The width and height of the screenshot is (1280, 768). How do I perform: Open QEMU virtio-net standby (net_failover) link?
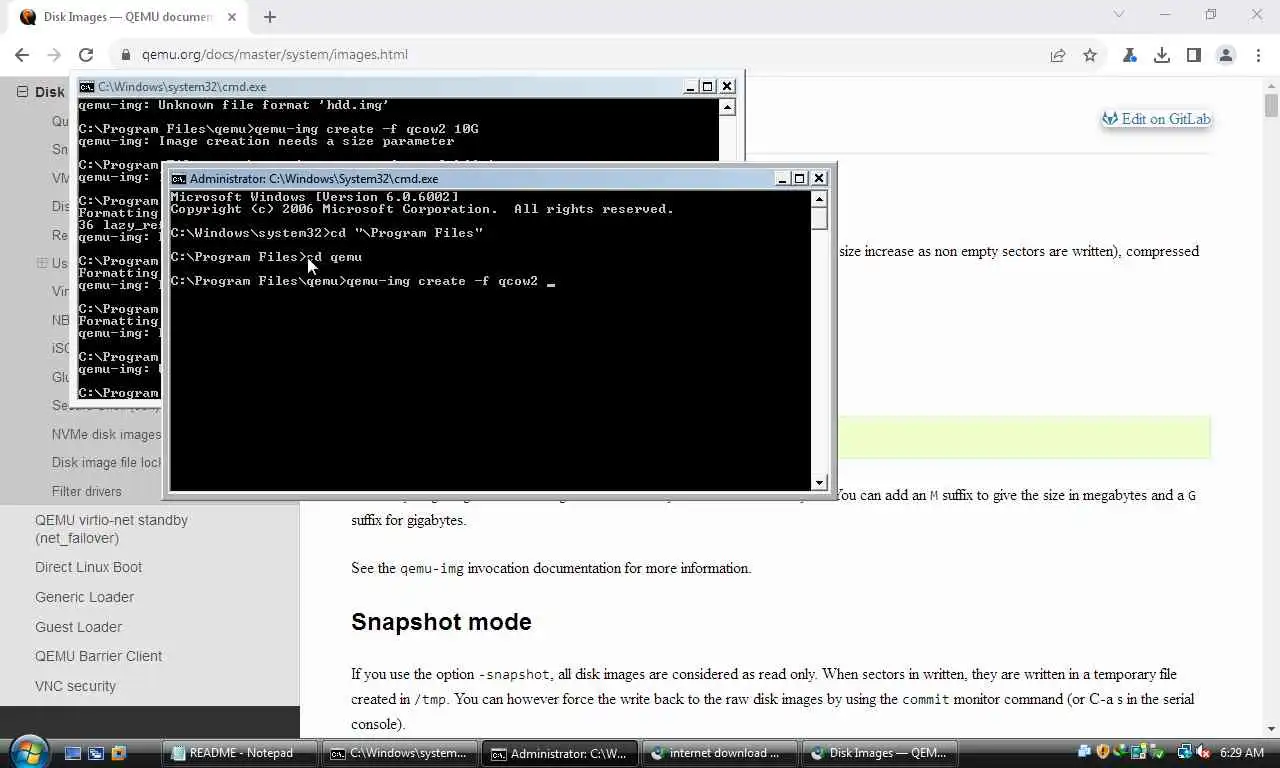(x=111, y=529)
